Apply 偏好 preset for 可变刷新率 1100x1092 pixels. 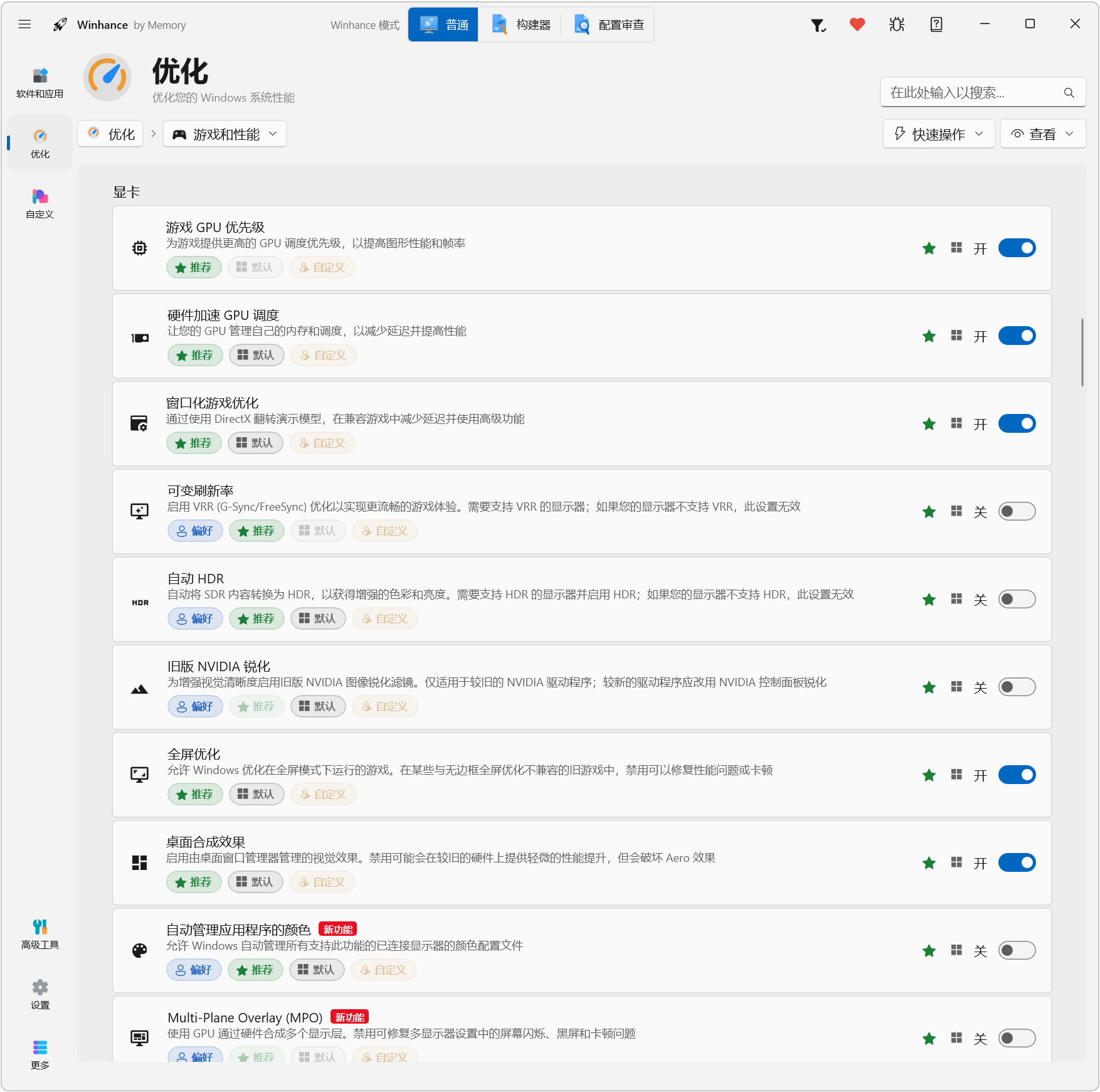pos(195,531)
